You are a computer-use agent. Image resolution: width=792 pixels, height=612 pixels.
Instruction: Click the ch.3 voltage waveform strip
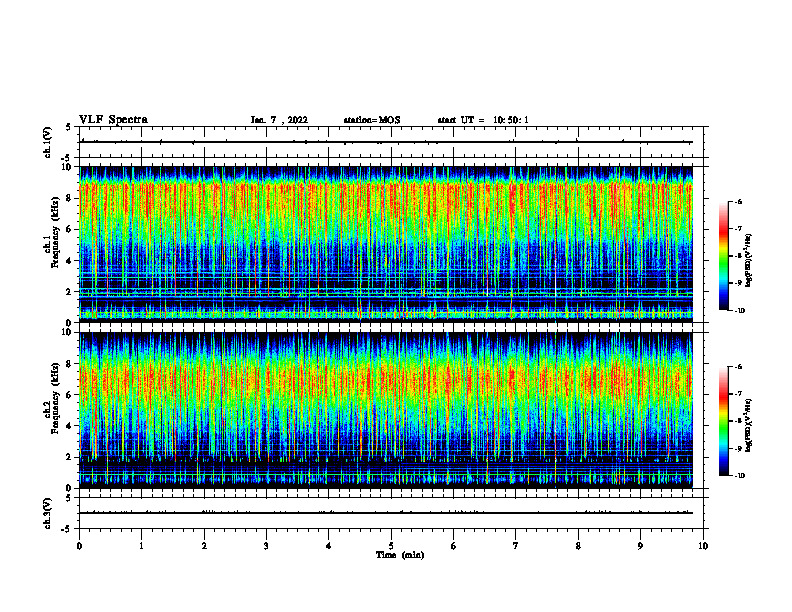click(x=391, y=513)
